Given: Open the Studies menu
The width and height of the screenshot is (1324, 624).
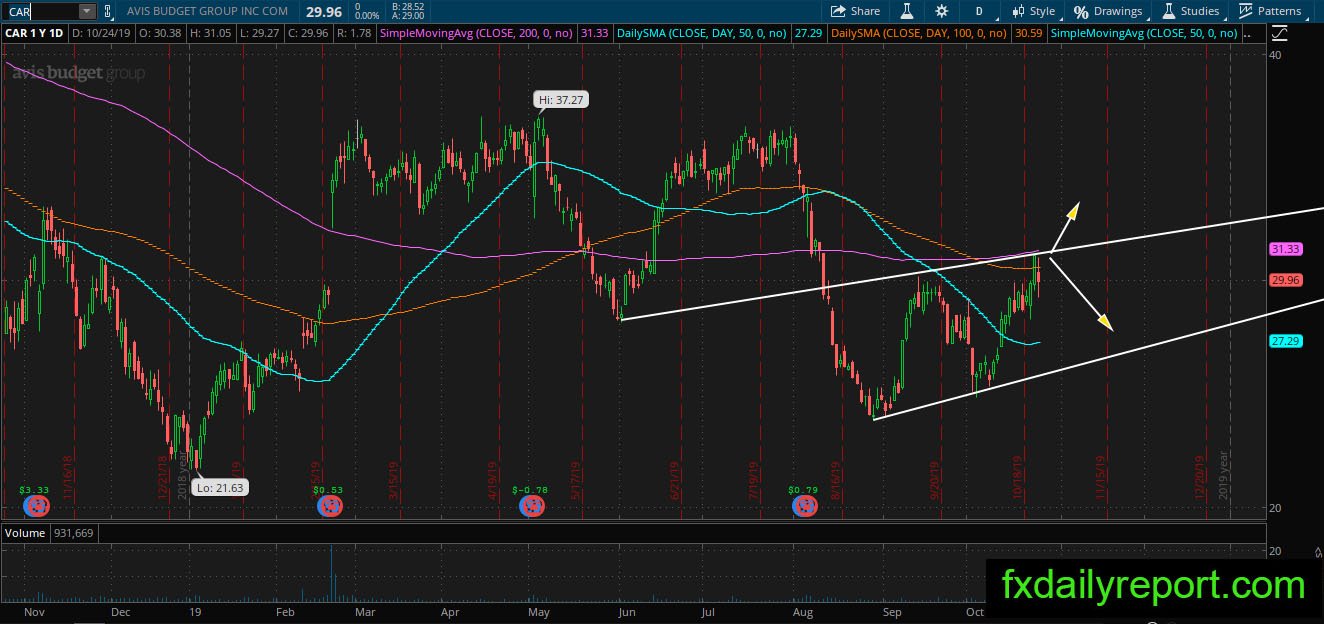Looking at the screenshot, I should [1190, 11].
